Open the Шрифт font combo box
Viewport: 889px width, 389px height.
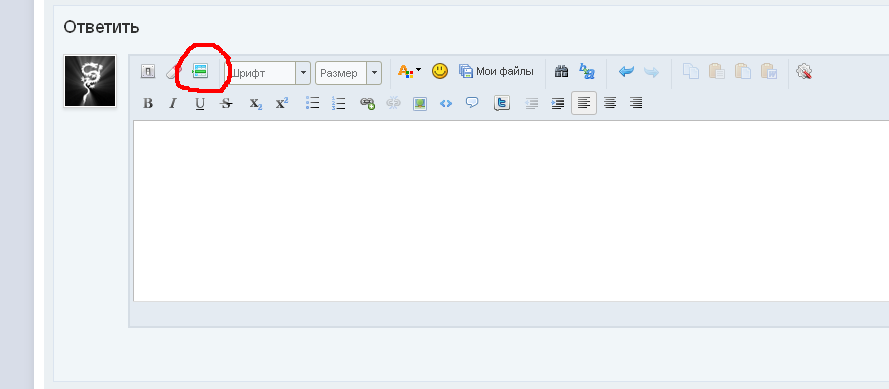tap(269, 73)
